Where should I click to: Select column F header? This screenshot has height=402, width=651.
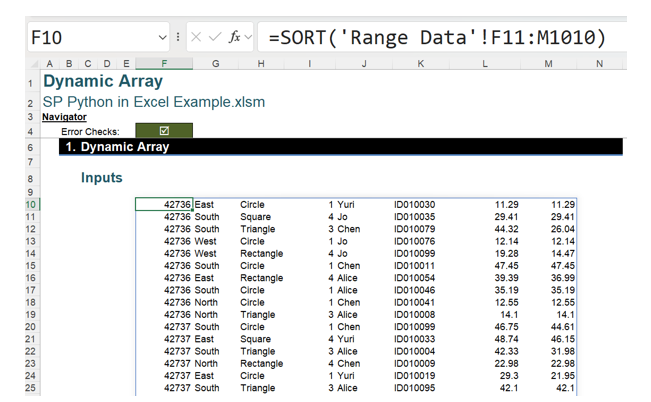164,64
